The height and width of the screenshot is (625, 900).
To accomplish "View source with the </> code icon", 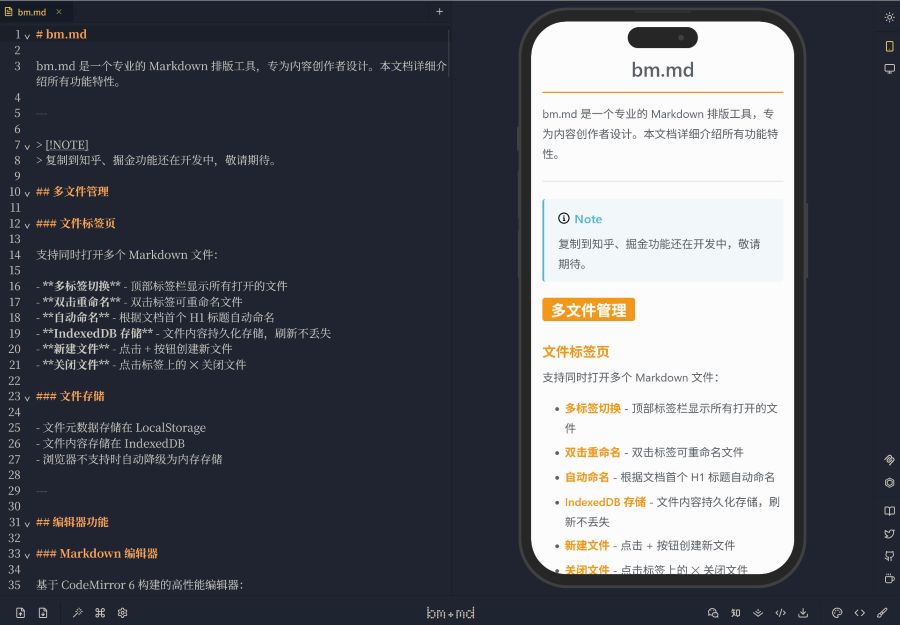I will pos(780,613).
